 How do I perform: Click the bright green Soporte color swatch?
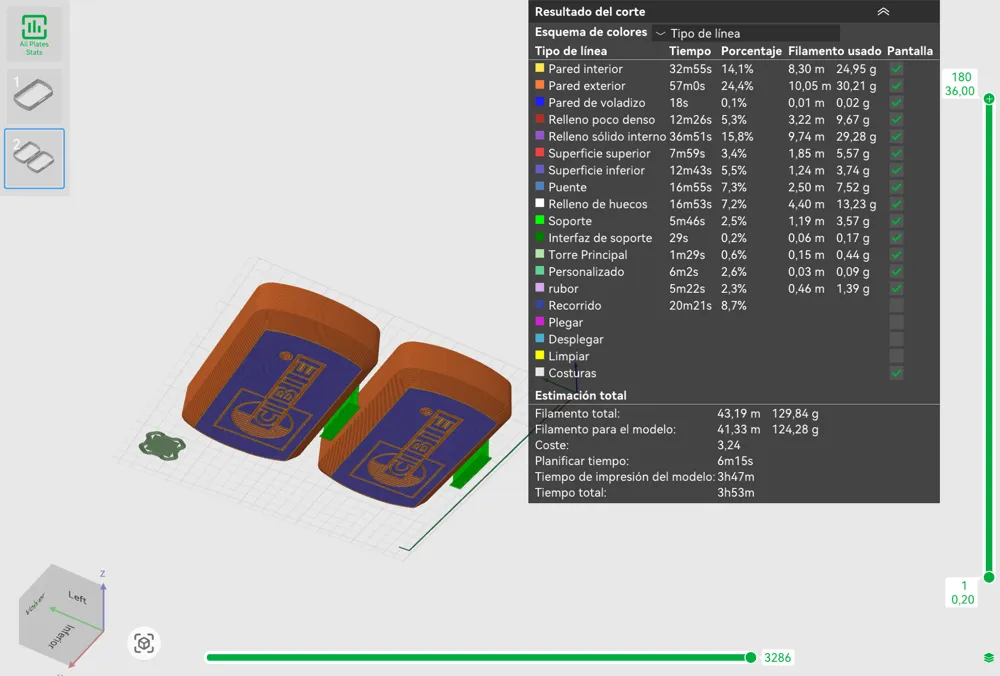tap(540, 220)
